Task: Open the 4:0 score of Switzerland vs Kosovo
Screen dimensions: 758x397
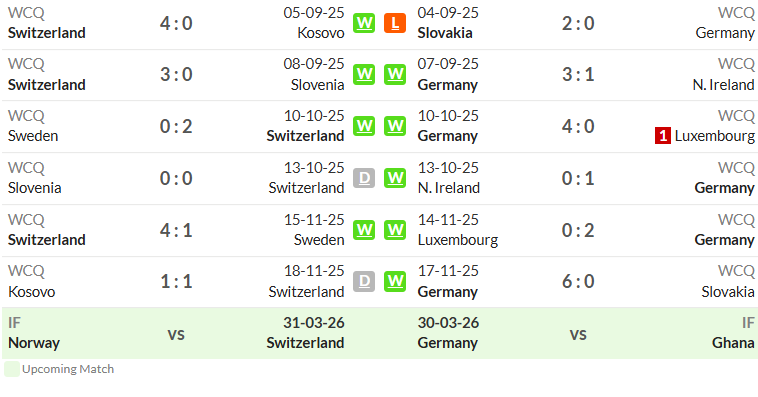Action: [176, 23]
